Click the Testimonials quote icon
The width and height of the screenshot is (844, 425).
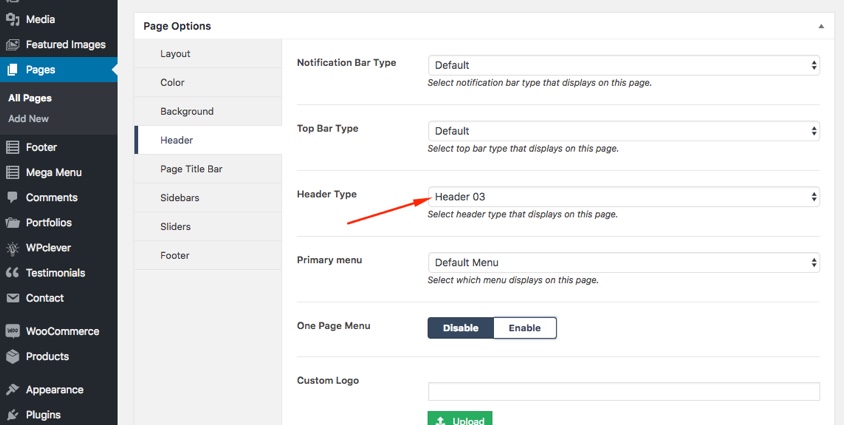12,273
